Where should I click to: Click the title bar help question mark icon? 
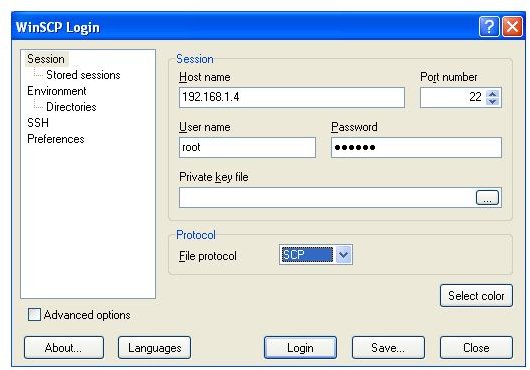[489, 26]
